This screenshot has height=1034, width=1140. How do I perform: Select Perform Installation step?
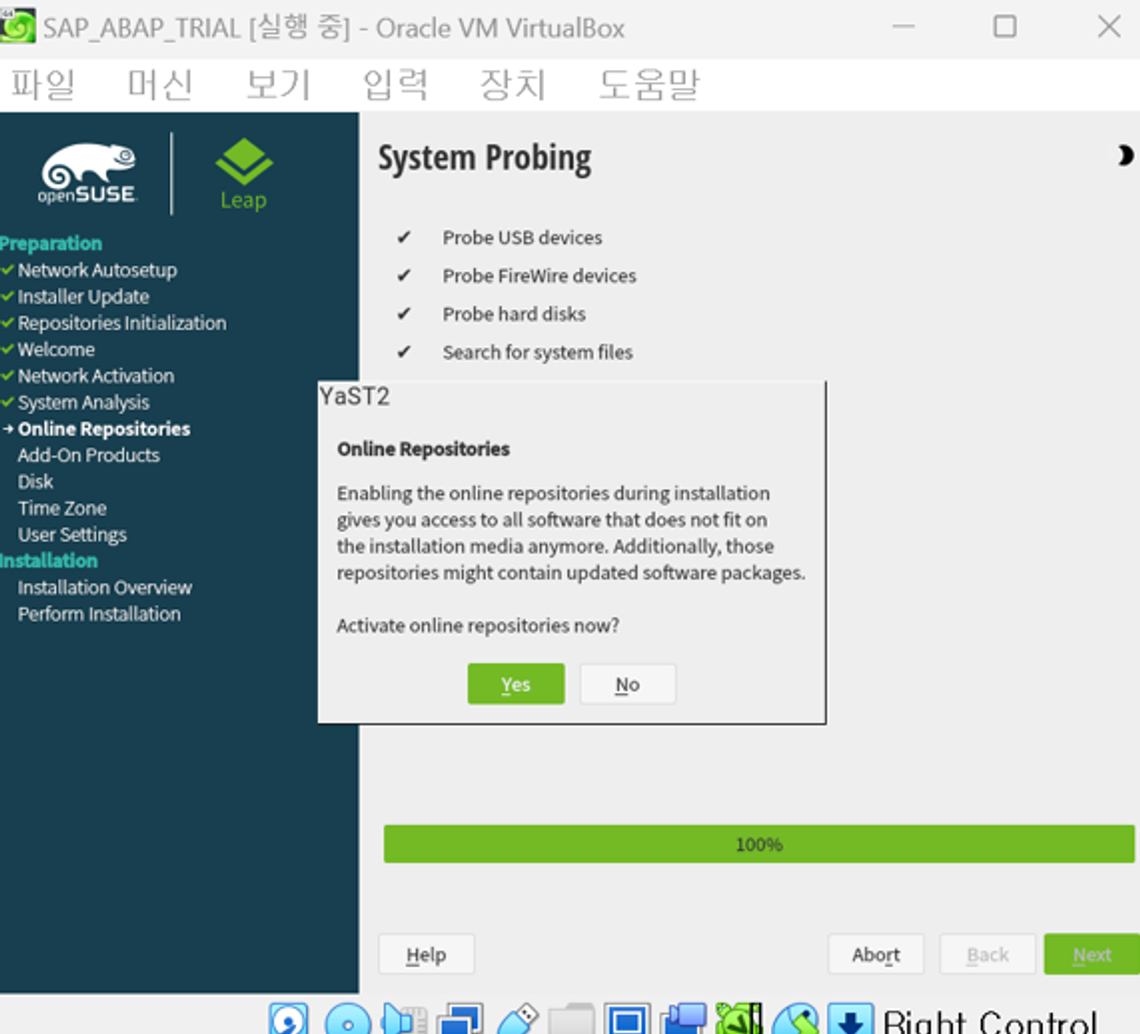point(99,614)
